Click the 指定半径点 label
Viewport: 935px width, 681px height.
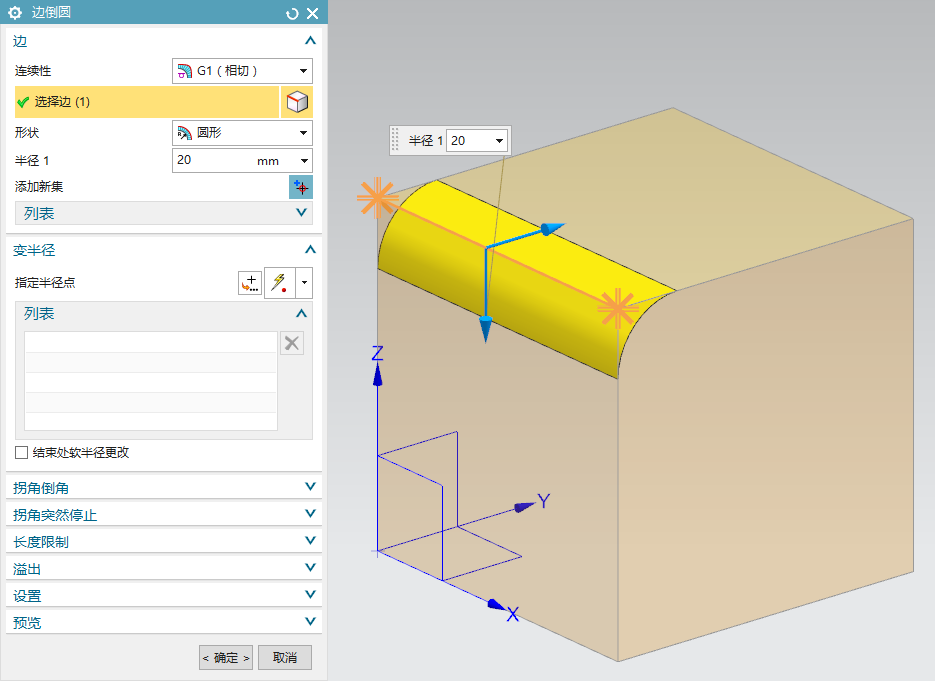click(45, 283)
